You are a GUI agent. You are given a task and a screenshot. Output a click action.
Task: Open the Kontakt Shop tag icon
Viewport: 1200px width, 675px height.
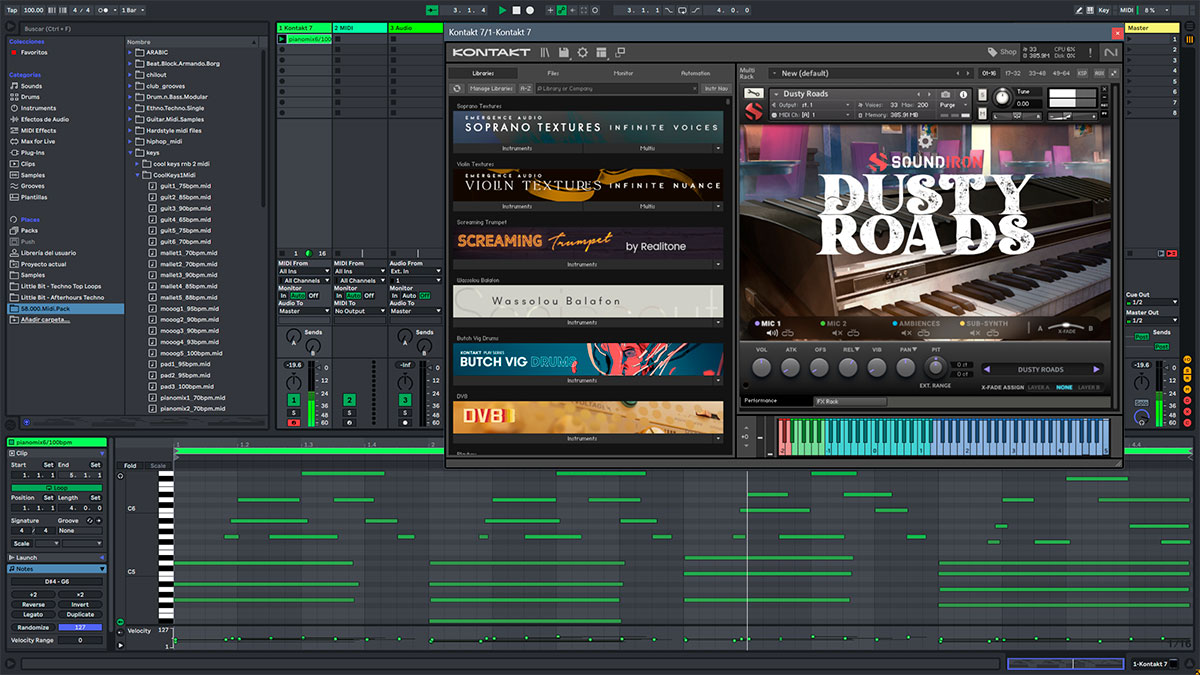tap(993, 52)
